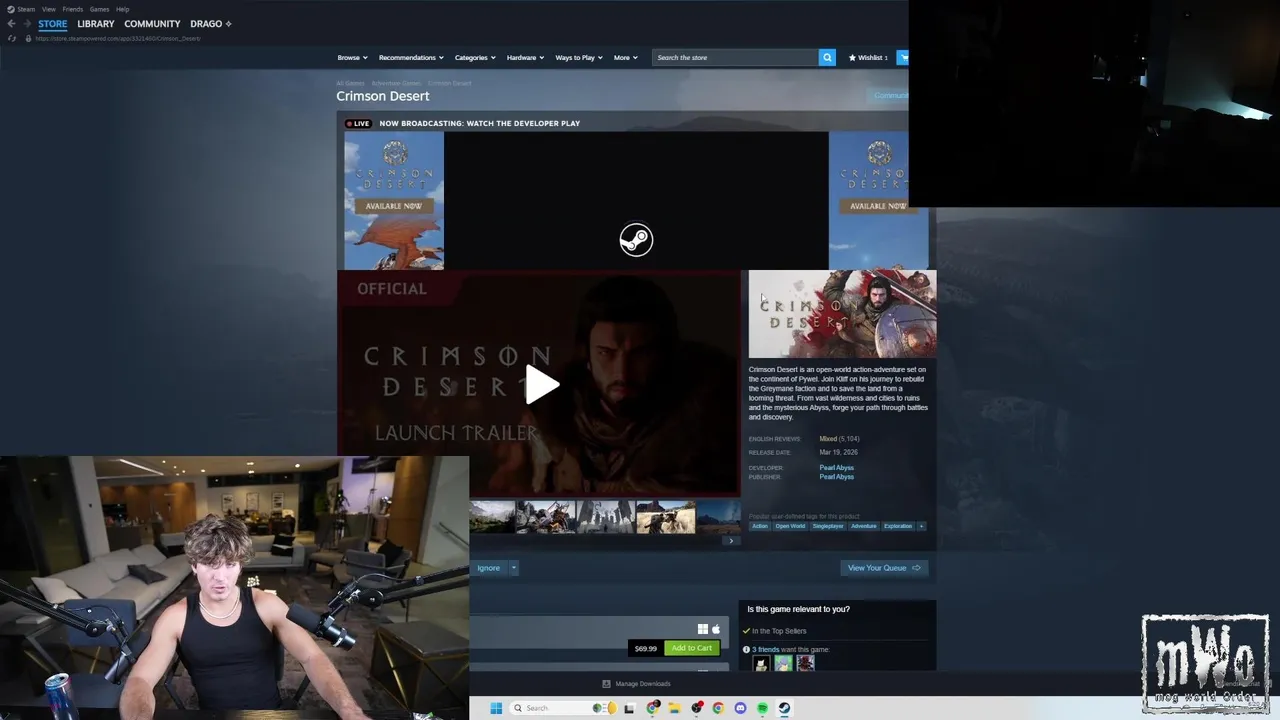Click the Apple platform icon
Image resolution: width=1280 pixels, height=720 pixels.
tap(716, 629)
